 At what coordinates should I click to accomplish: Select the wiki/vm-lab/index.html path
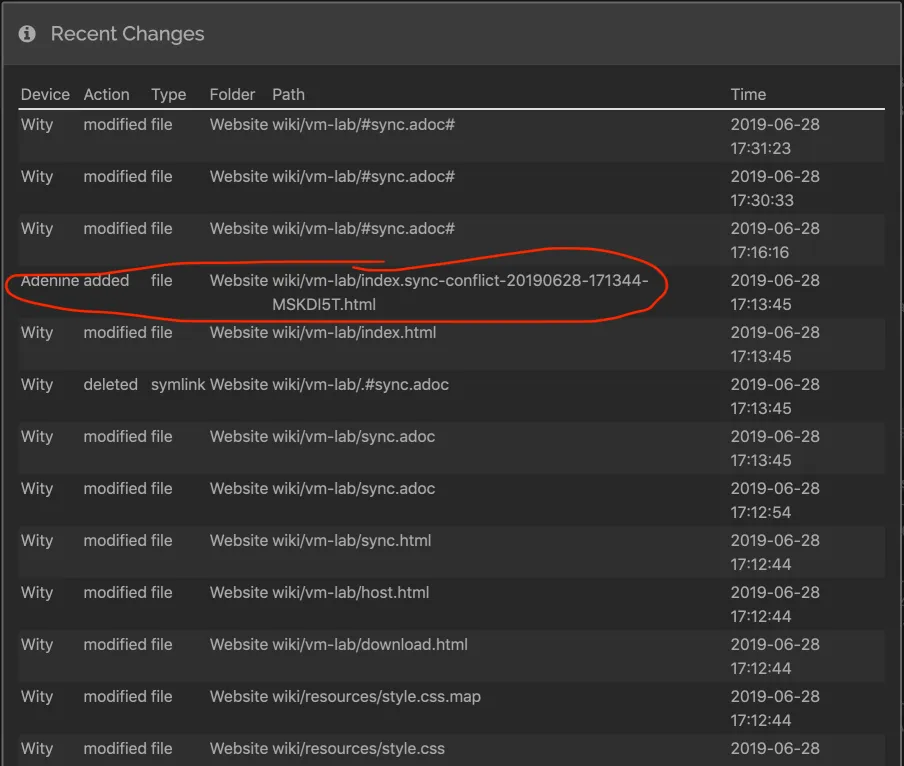[354, 333]
